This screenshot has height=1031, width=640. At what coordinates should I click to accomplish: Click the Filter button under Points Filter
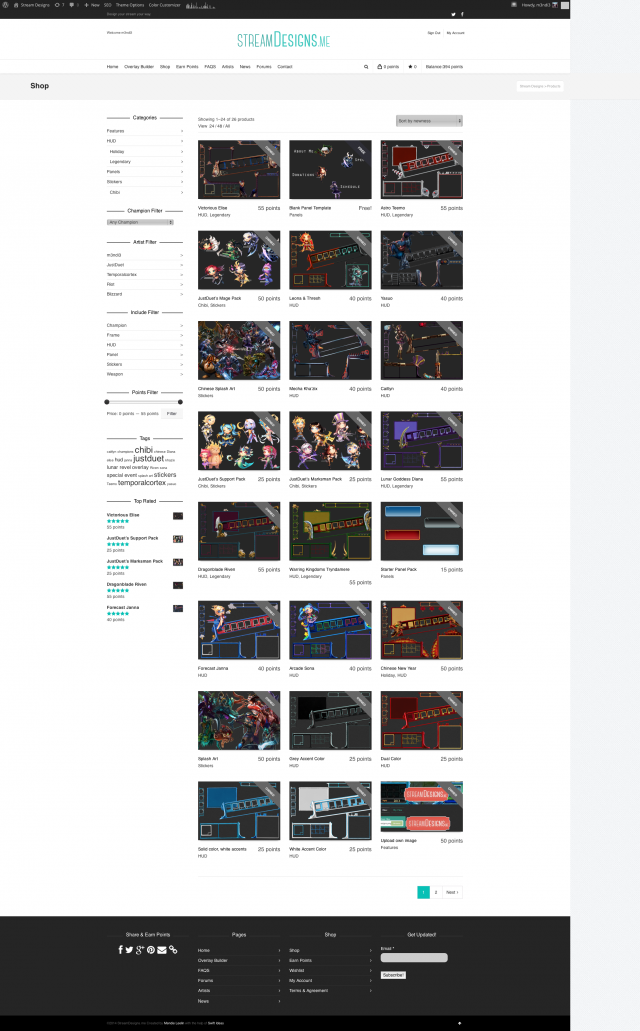(x=172, y=414)
